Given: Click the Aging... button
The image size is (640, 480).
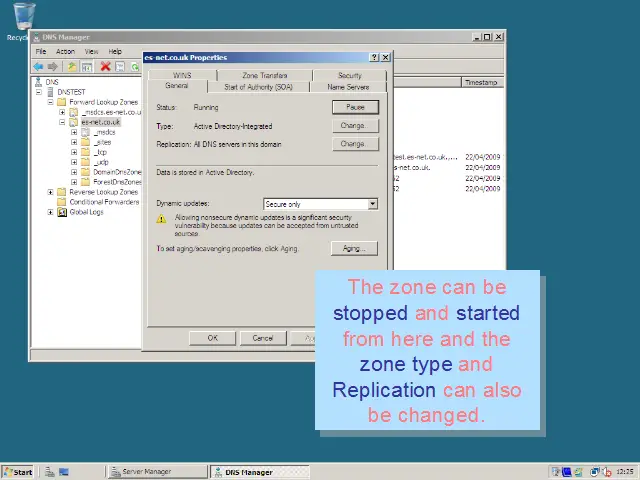Looking at the screenshot, I should pos(354,248).
